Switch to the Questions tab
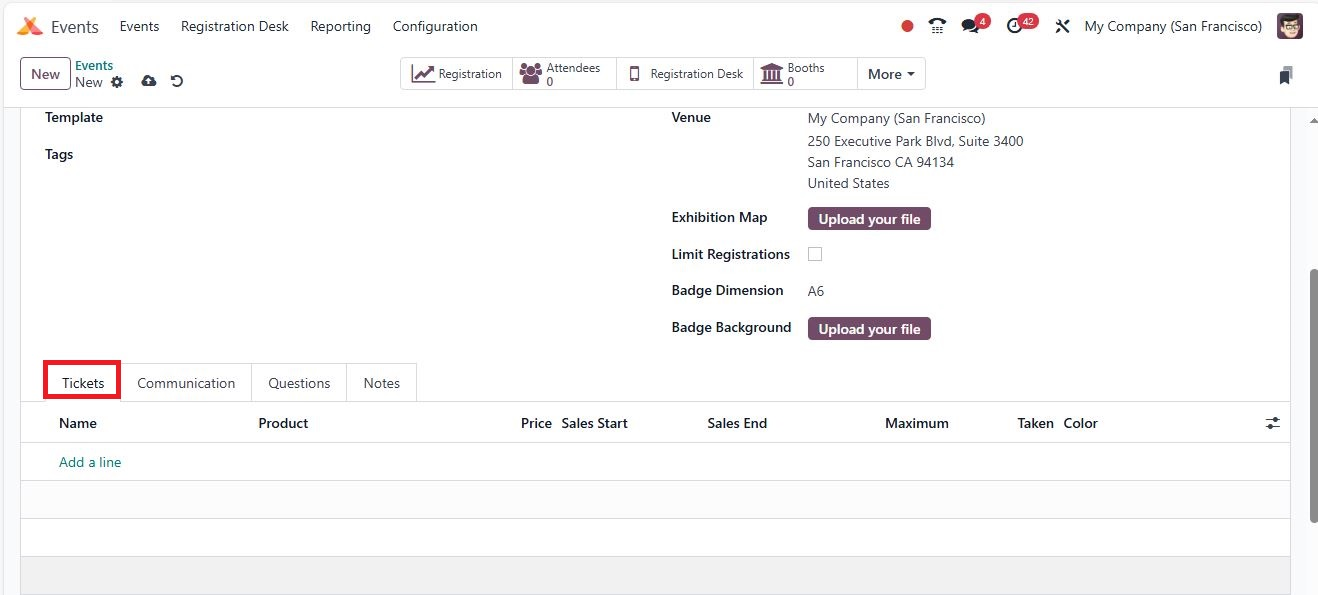This screenshot has width=1318, height=595. [299, 383]
